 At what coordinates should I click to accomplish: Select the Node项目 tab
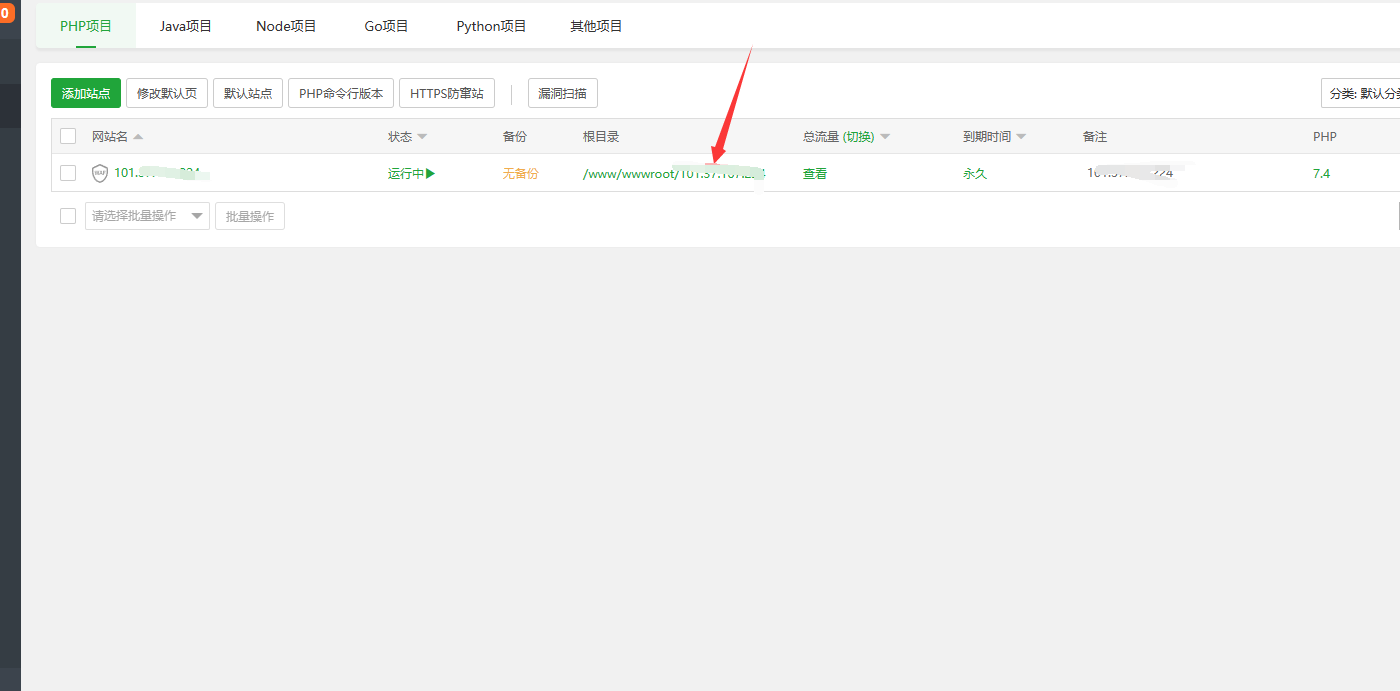[286, 26]
